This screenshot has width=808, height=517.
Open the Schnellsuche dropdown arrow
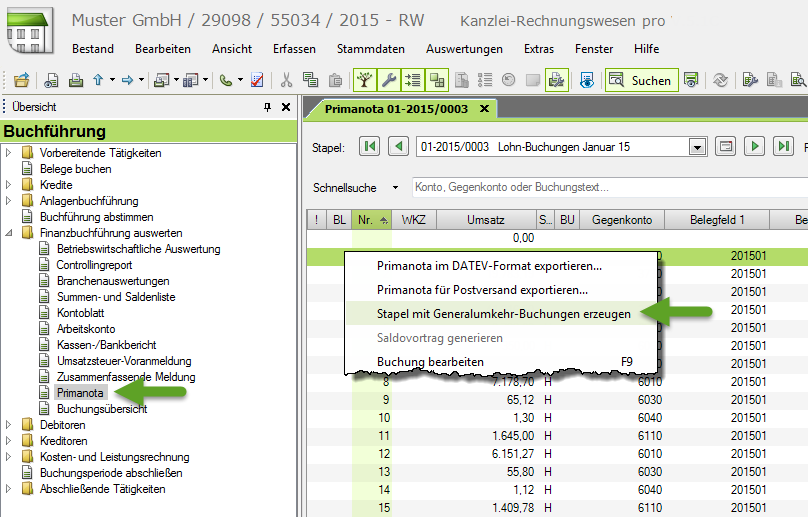click(395, 188)
